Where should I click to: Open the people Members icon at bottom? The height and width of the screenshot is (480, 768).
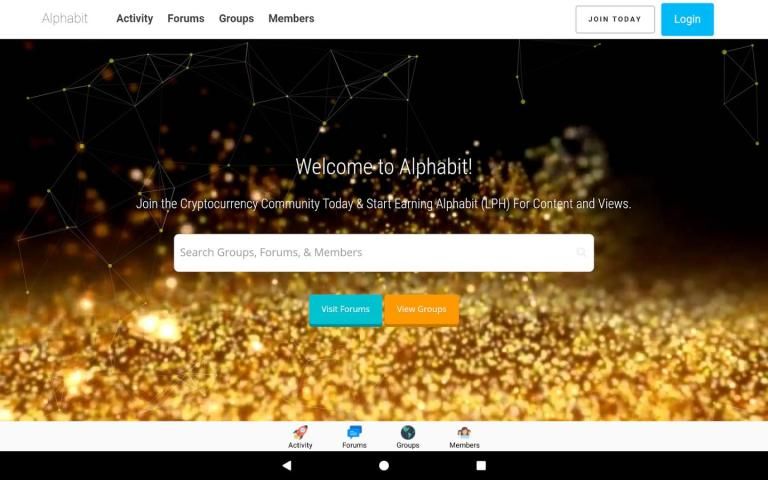[x=464, y=432]
